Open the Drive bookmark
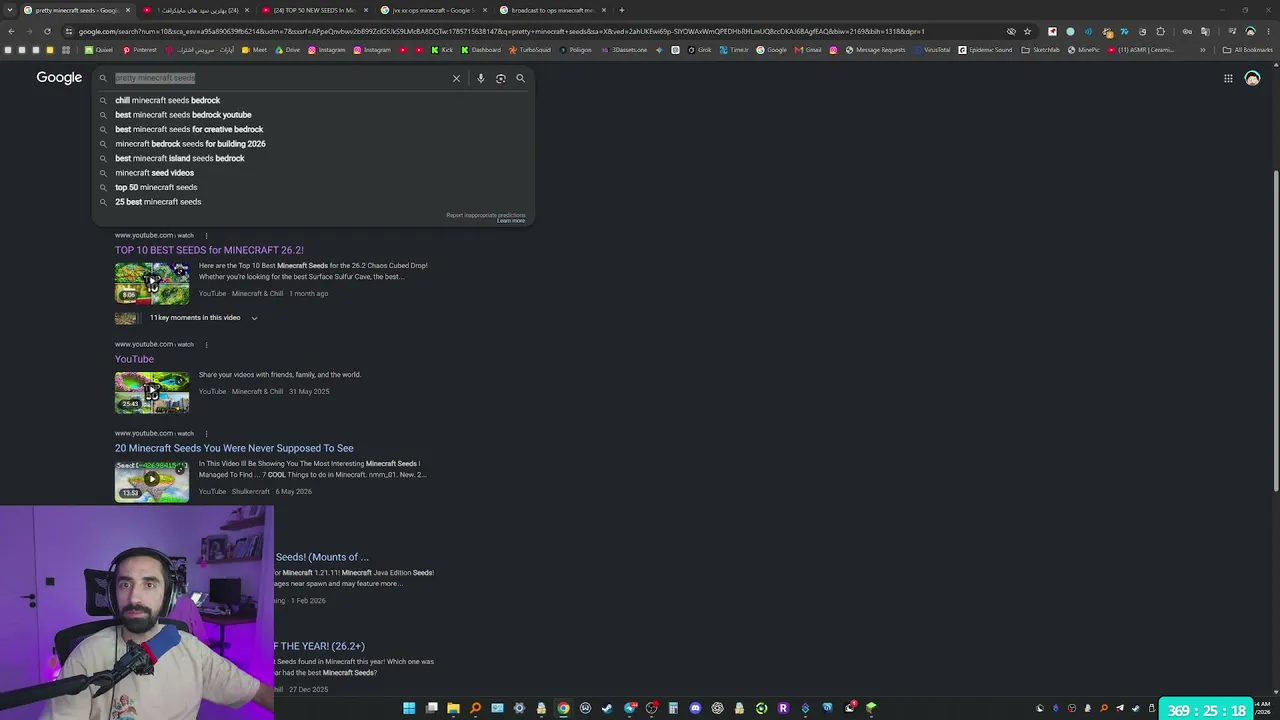This screenshot has width=1280, height=720. 287,50
